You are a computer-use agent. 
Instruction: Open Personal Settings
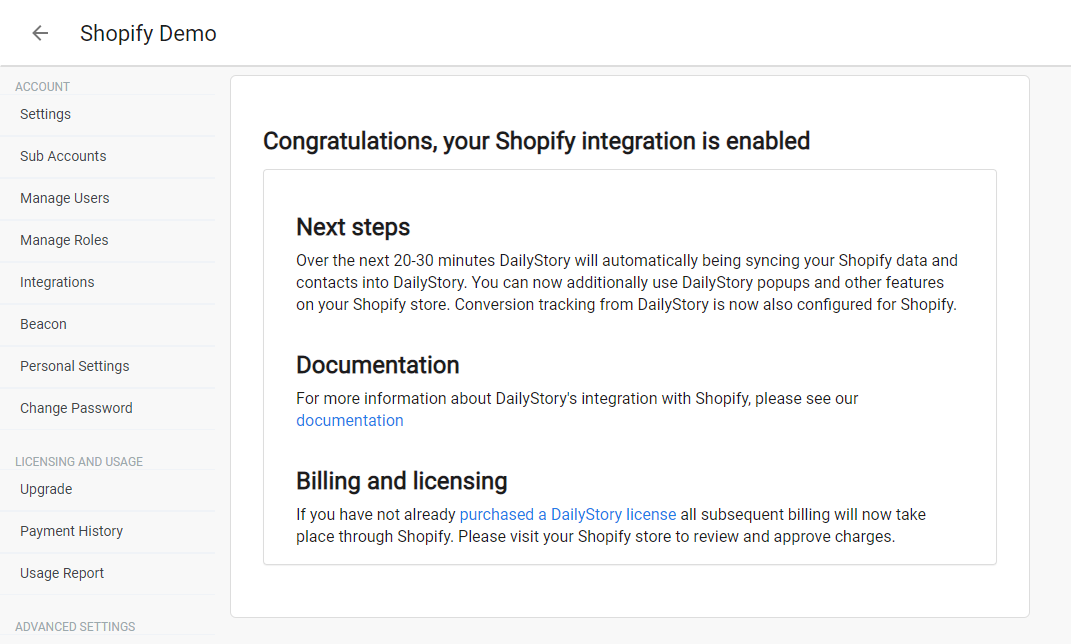pos(74,366)
